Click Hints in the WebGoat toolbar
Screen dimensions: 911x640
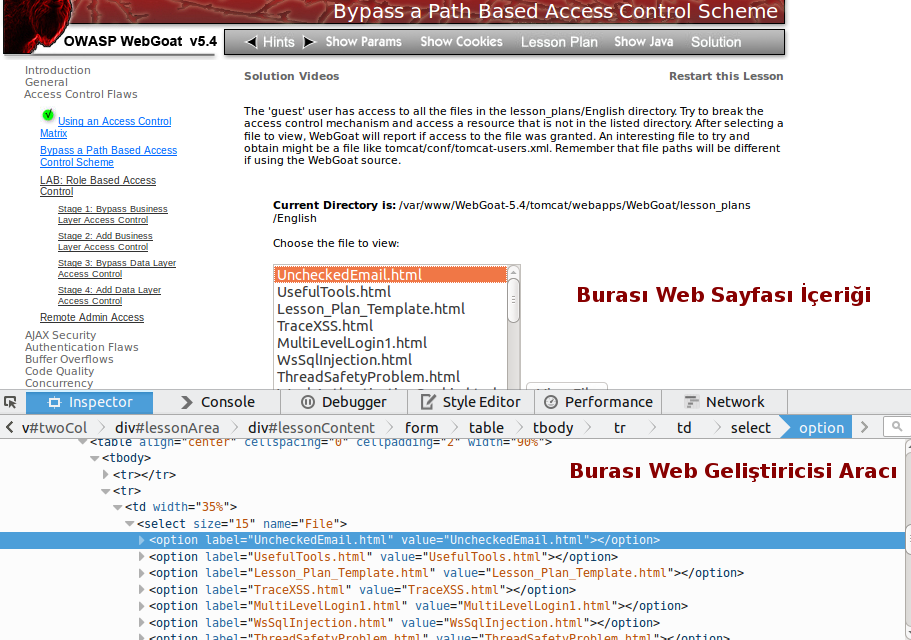(x=279, y=42)
